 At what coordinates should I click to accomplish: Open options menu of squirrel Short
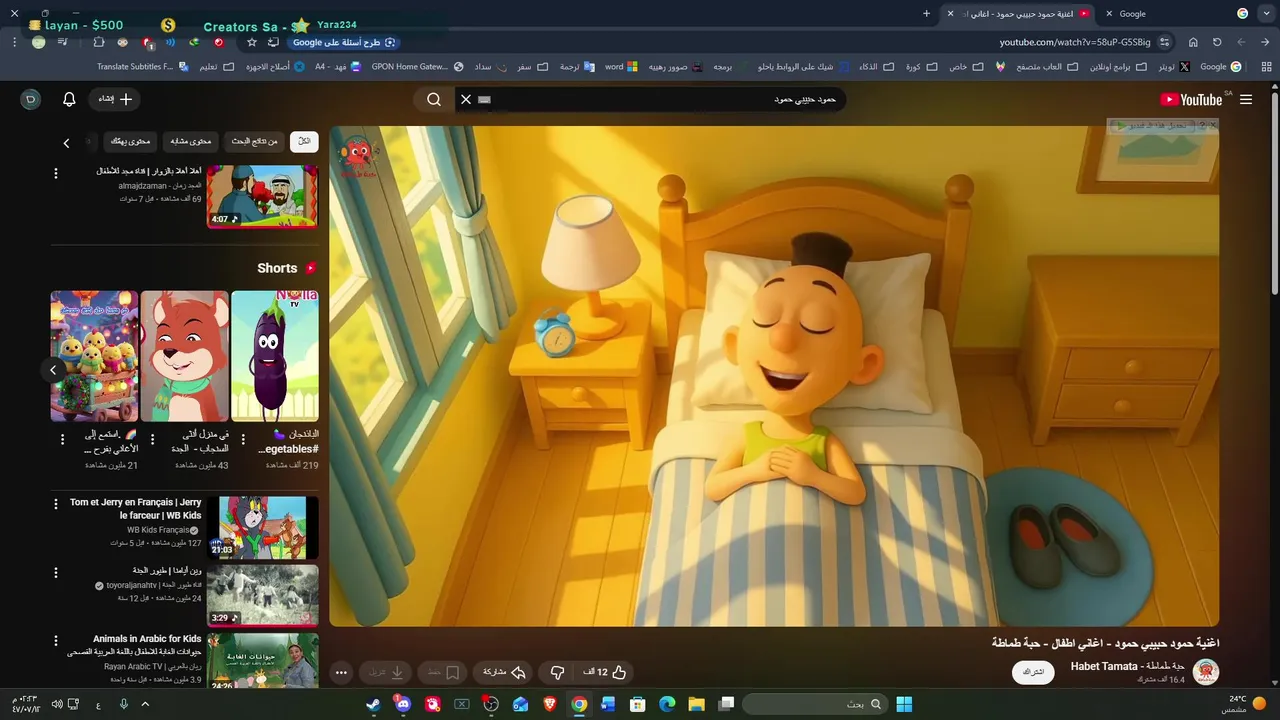coord(152,439)
